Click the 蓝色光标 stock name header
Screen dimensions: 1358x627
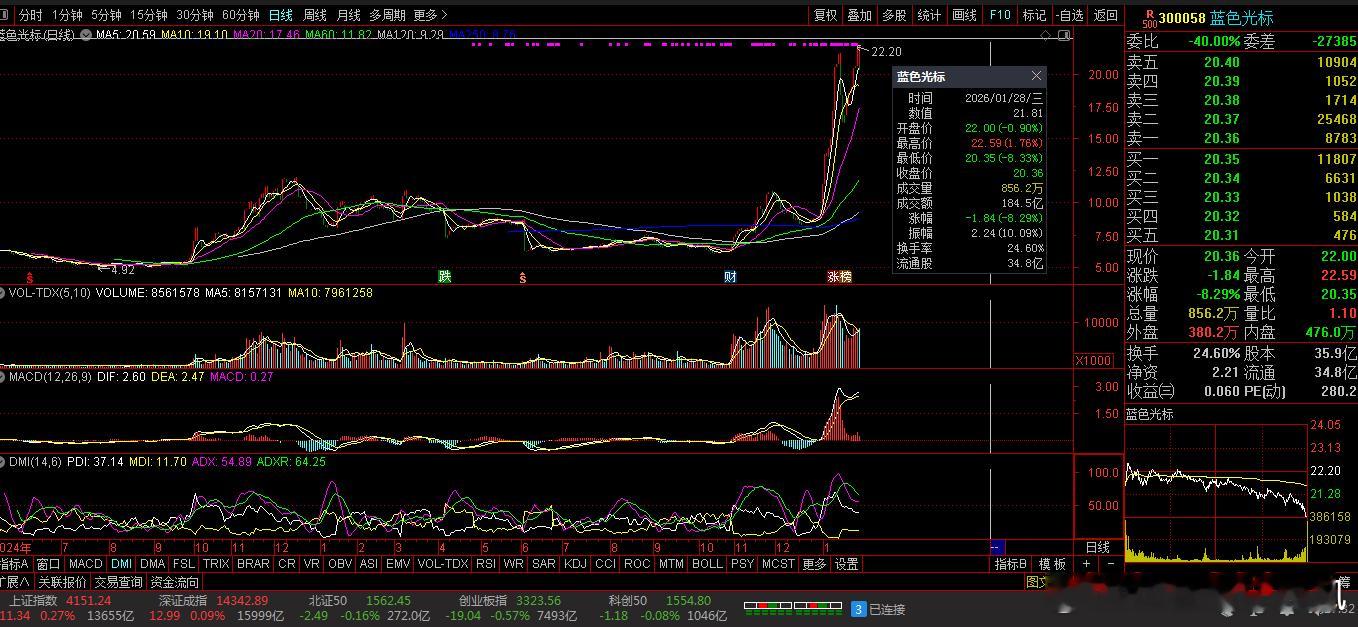pos(1242,18)
